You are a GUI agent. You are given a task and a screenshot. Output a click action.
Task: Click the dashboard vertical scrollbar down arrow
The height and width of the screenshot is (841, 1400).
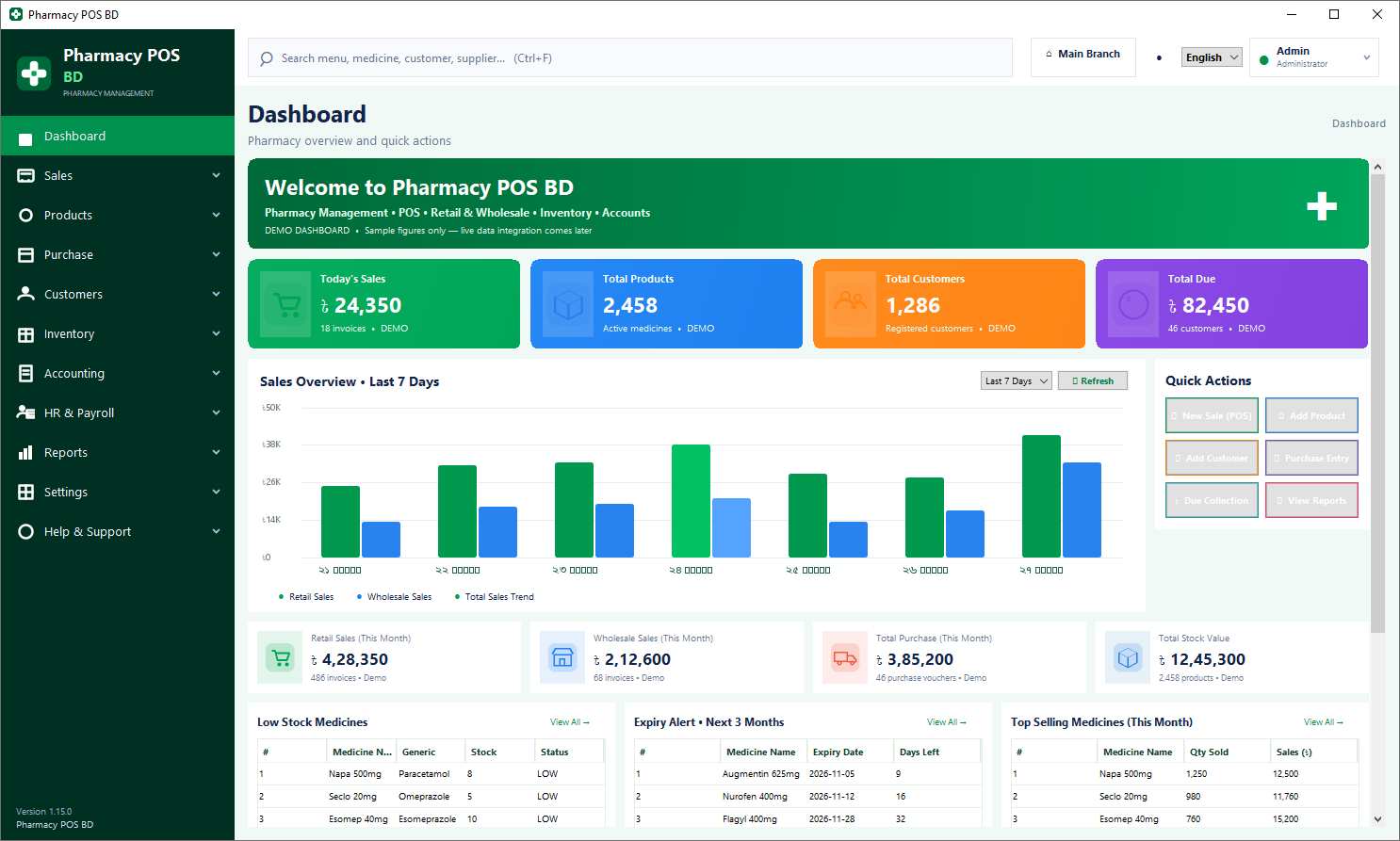1377,819
